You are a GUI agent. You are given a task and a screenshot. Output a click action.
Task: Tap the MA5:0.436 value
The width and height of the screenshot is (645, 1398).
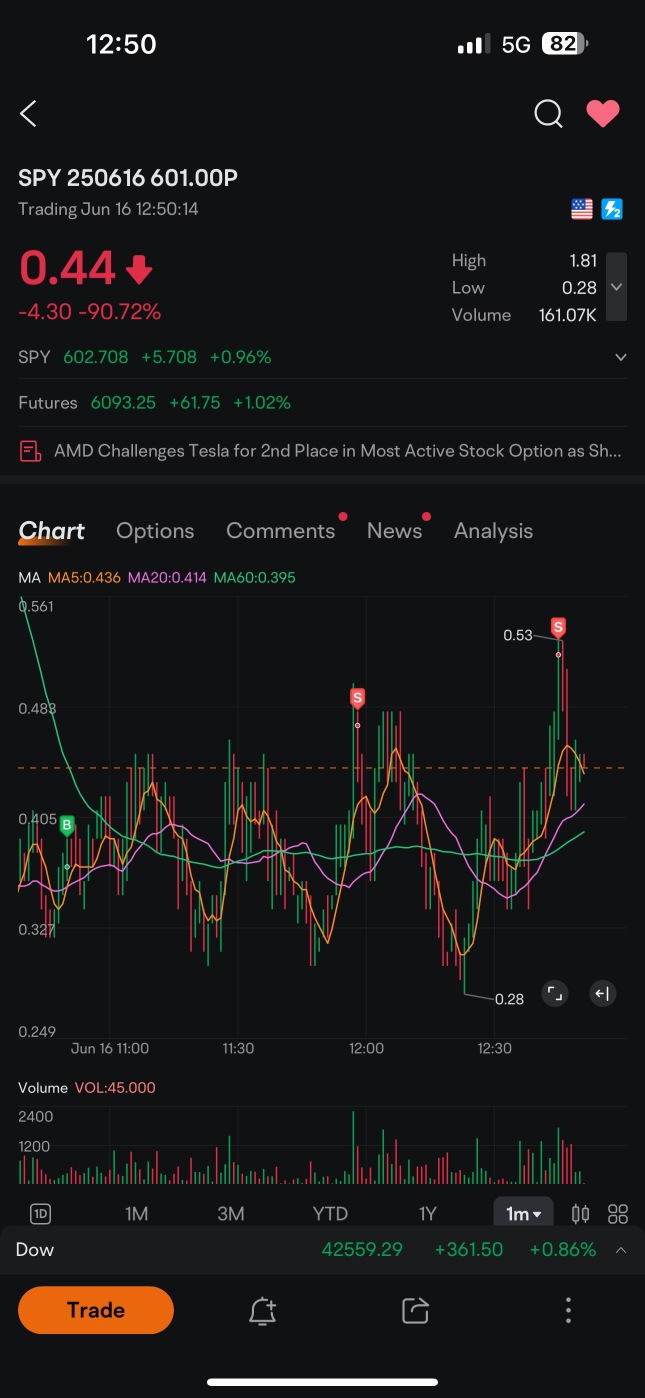pos(84,577)
